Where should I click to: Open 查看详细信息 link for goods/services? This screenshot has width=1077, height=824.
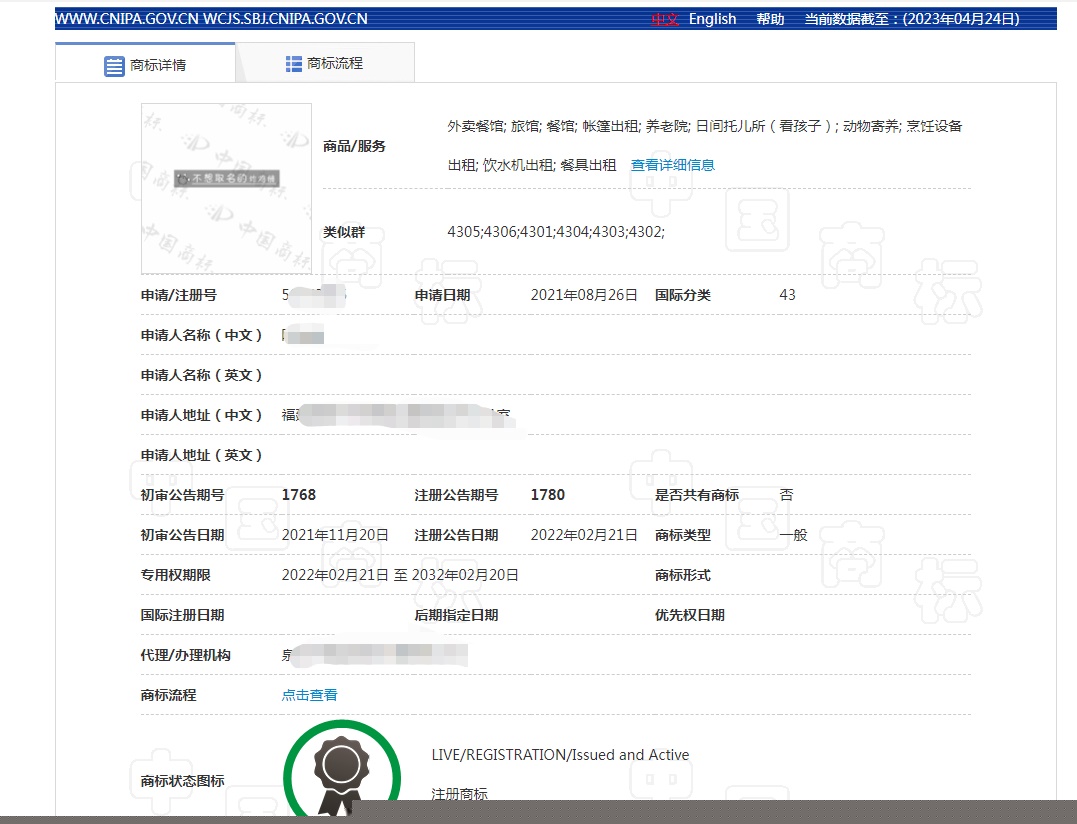[672, 165]
